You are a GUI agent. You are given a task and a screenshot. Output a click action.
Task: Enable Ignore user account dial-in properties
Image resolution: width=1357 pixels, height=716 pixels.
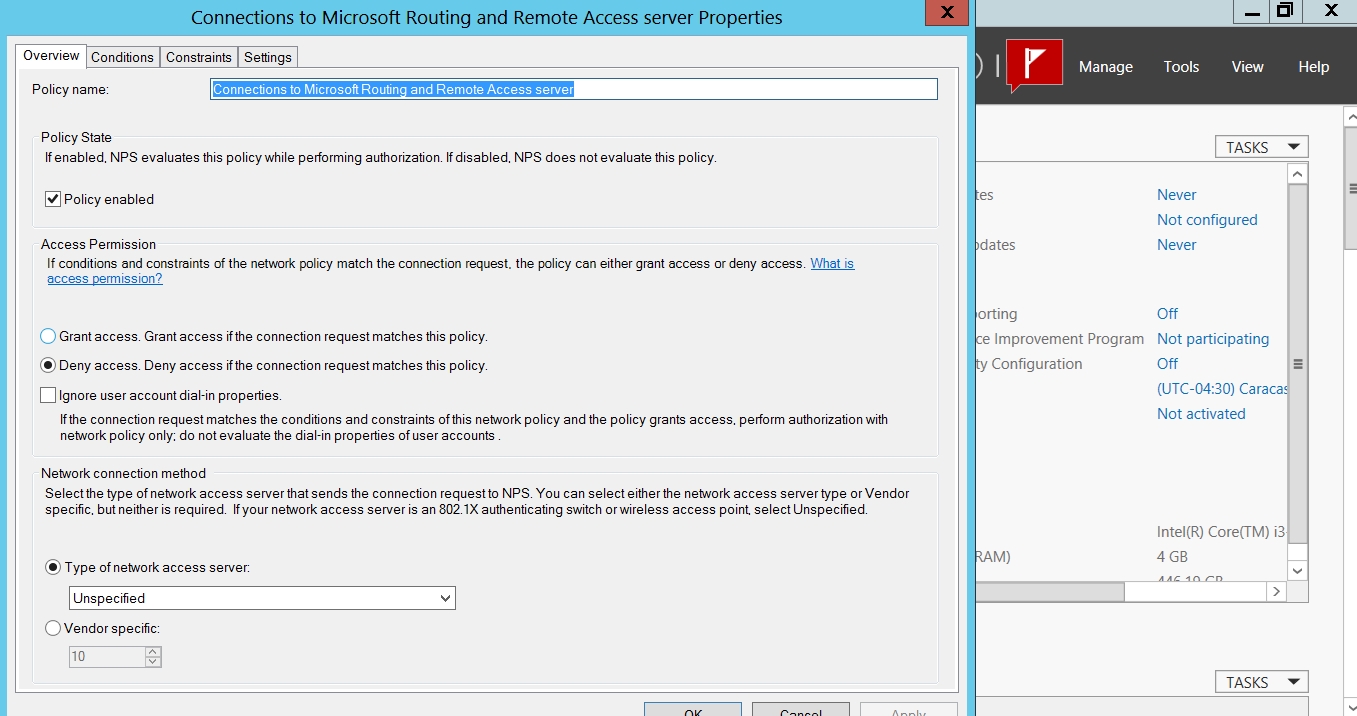point(48,395)
